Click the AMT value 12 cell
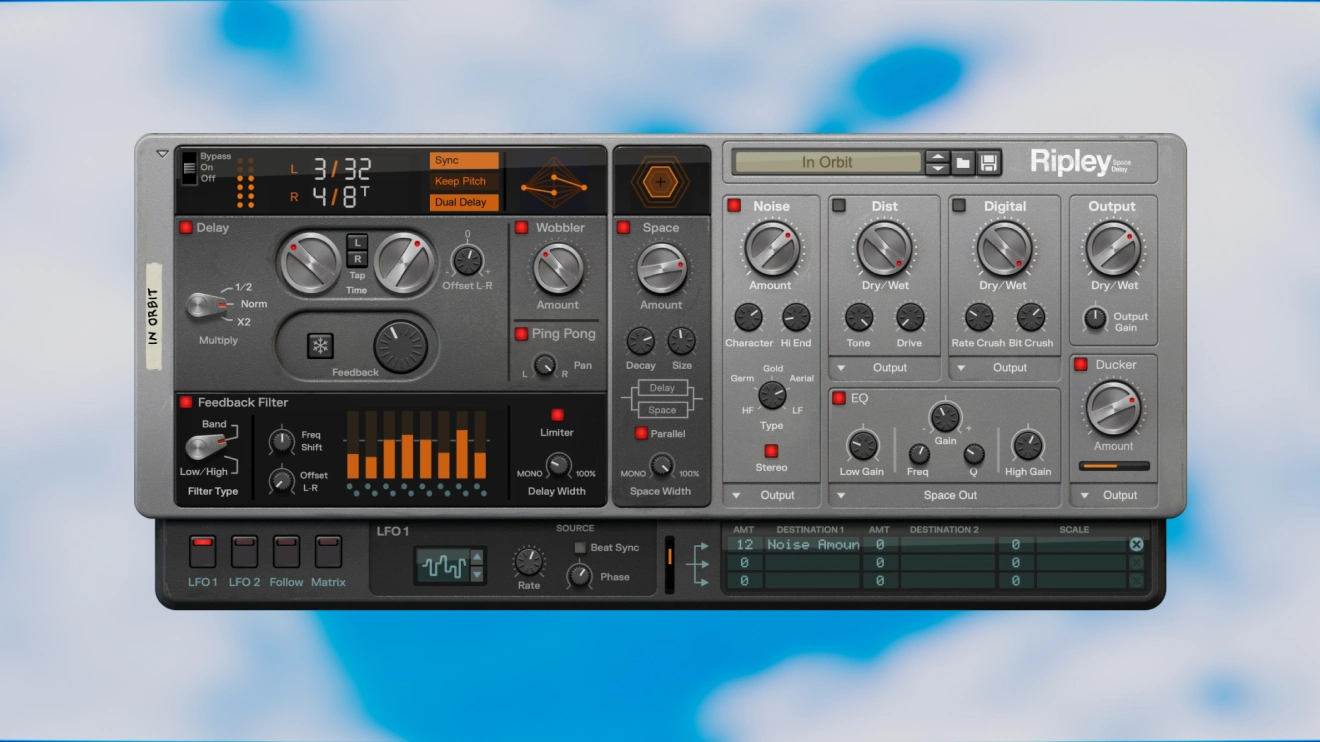Image resolution: width=1320 pixels, height=742 pixels. coord(743,545)
